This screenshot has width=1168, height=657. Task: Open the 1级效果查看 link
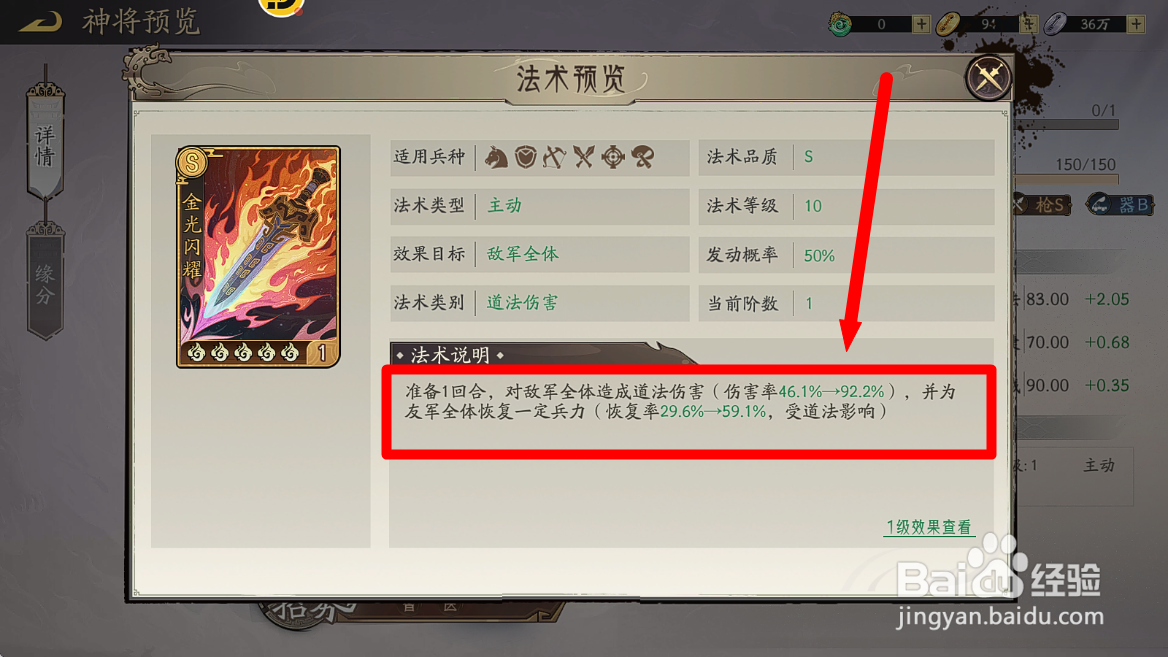click(928, 527)
